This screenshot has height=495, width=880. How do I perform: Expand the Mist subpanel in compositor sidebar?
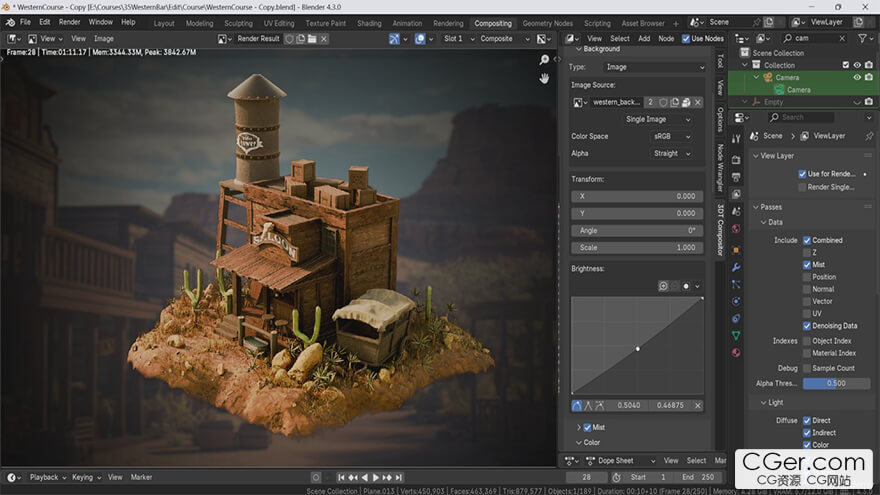pos(578,428)
